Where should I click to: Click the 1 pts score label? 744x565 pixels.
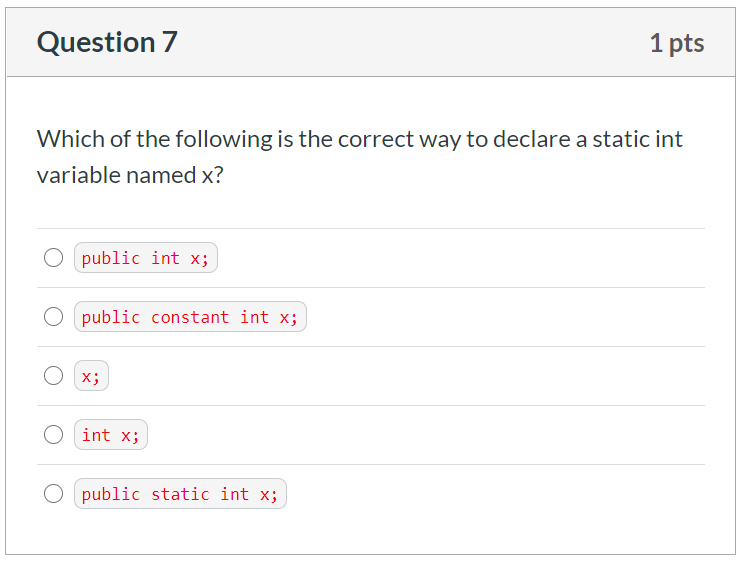[677, 43]
